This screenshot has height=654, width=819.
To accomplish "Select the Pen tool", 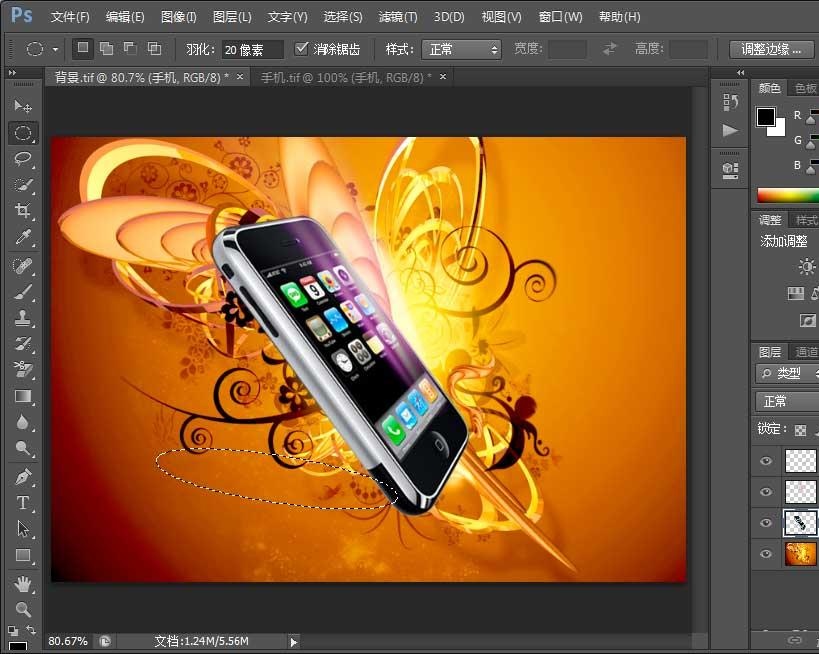I will [x=23, y=476].
